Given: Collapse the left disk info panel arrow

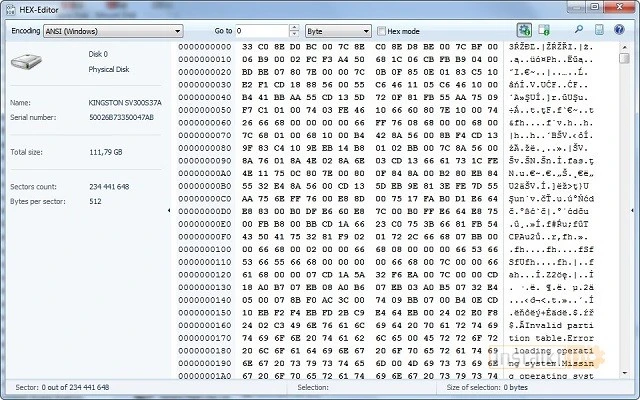Looking at the screenshot, I should 169,210.
